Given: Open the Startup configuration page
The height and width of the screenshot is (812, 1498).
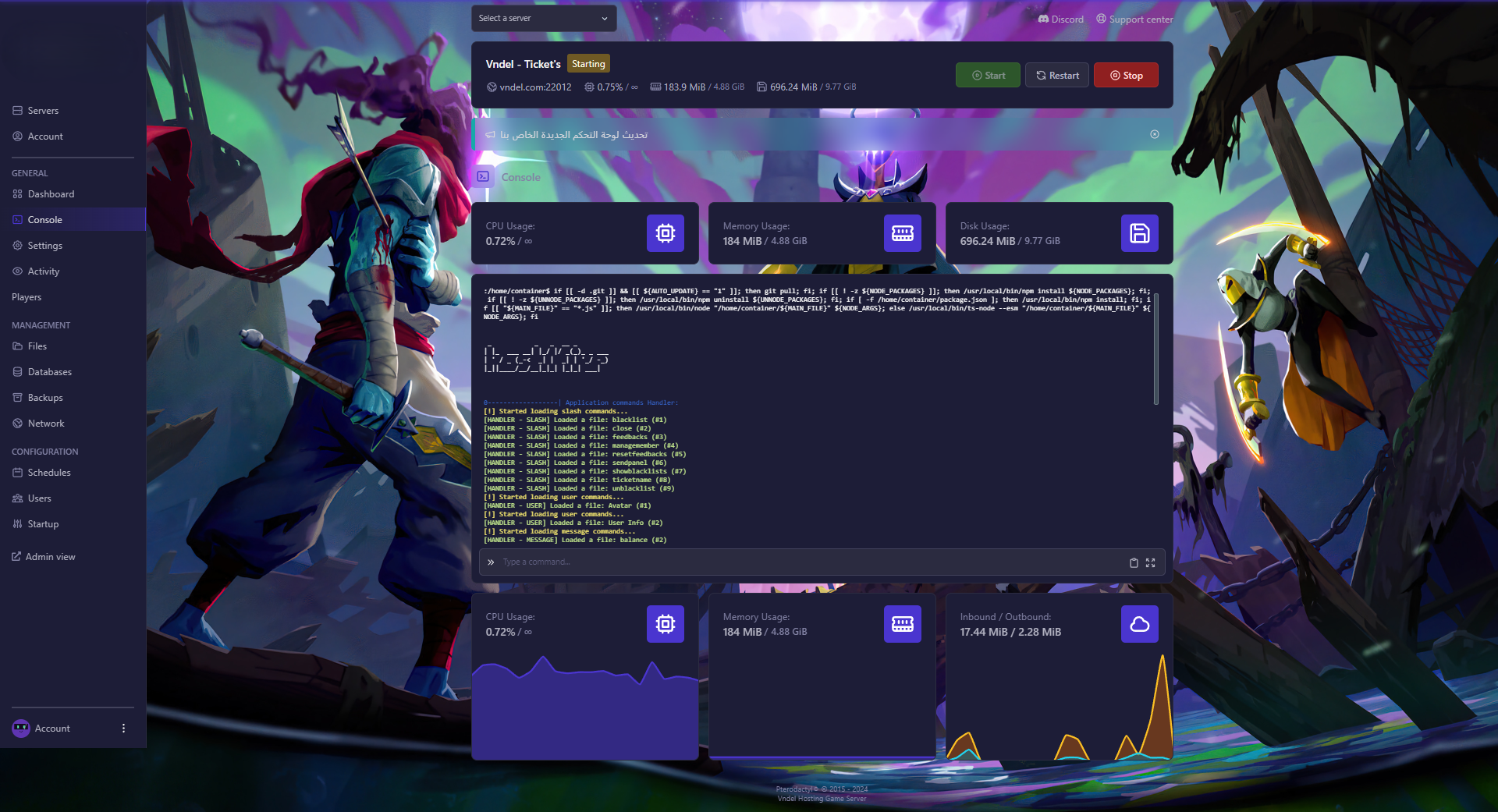Looking at the screenshot, I should 44,523.
